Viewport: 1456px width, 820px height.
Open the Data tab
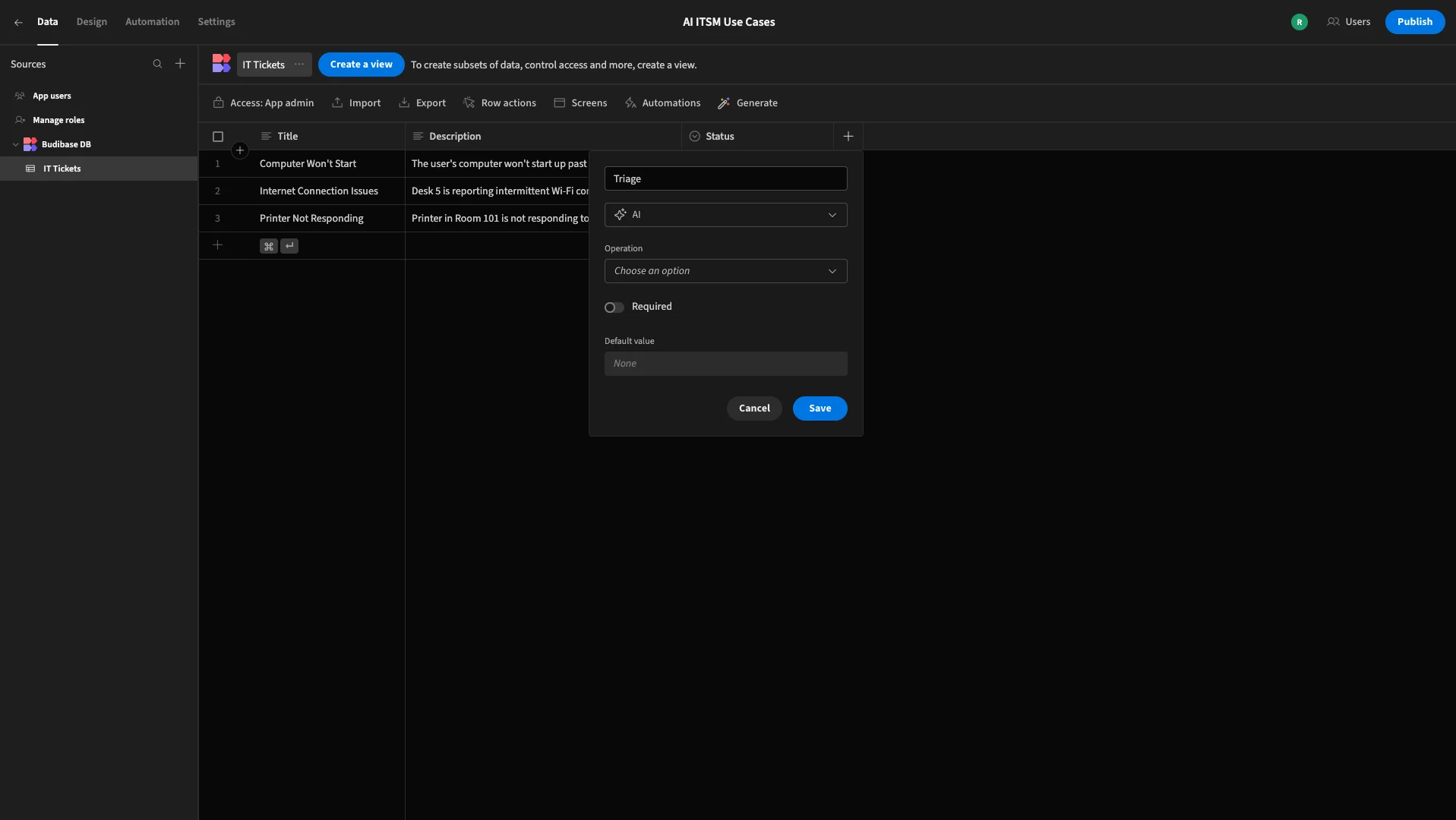point(47,22)
